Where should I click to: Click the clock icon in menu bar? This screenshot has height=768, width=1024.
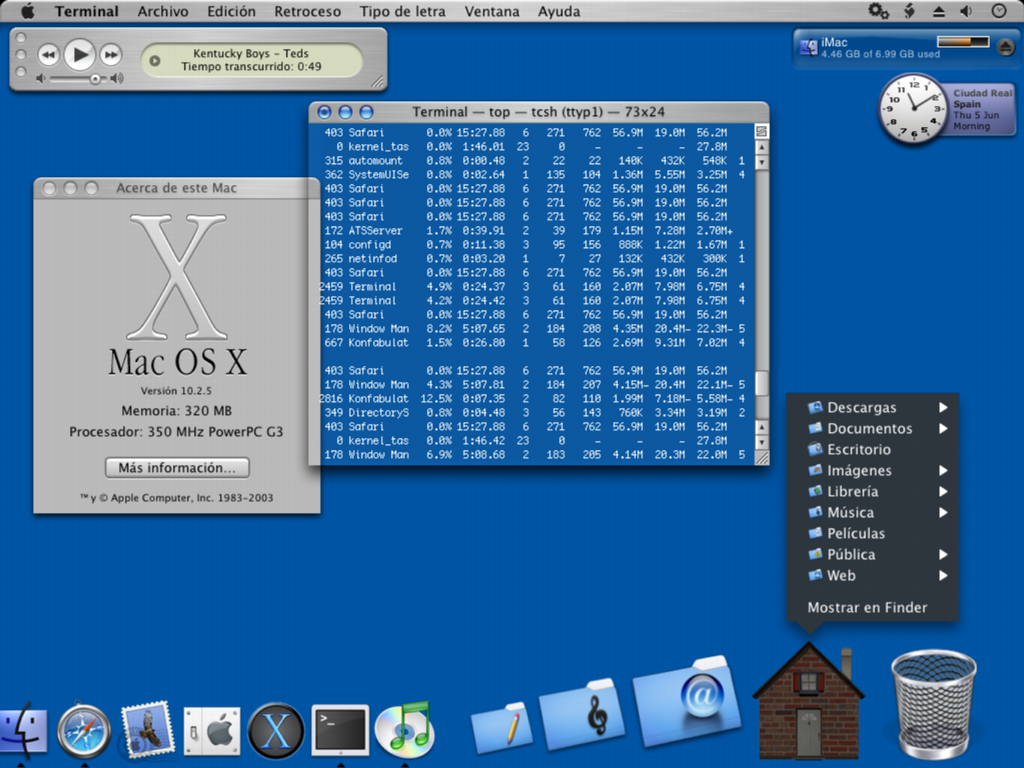[999, 11]
